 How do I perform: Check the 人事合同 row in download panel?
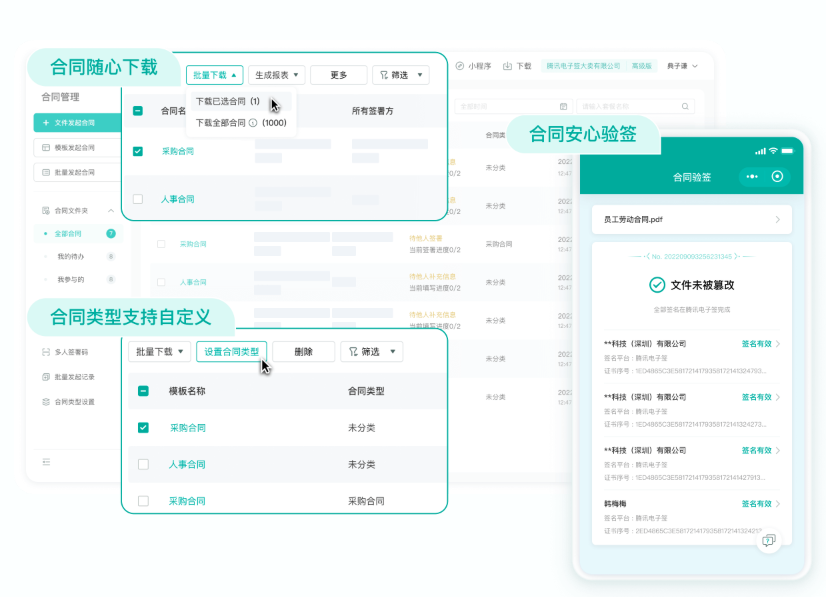(x=137, y=199)
